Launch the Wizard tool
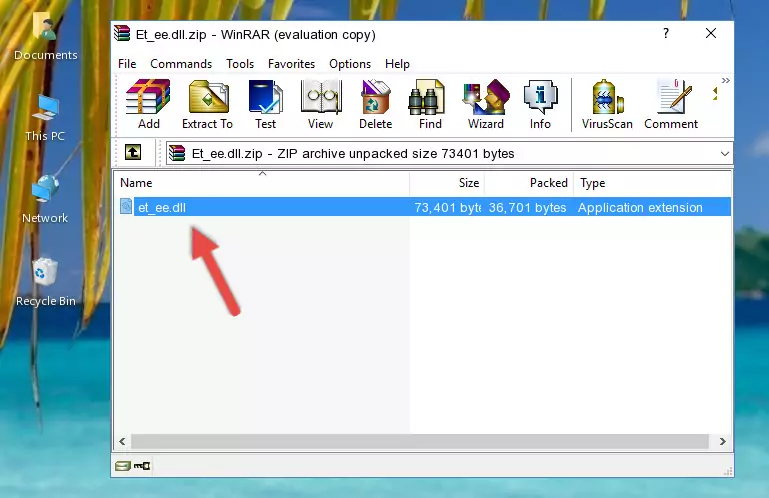 click(486, 105)
